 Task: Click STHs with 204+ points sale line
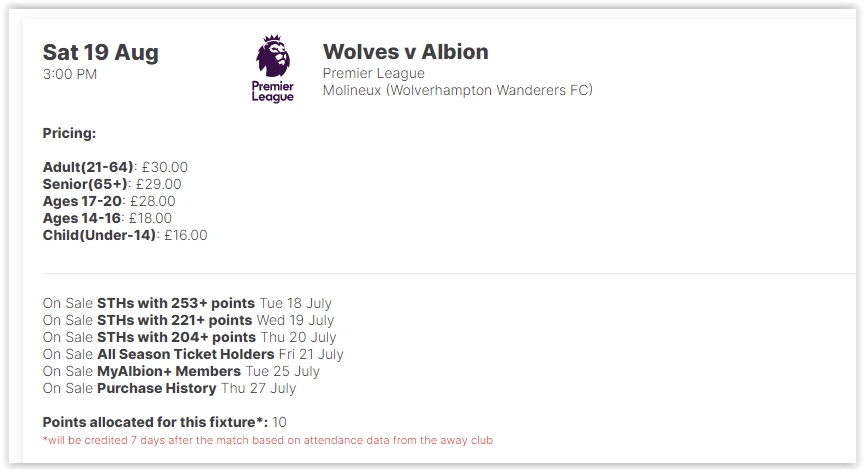(x=190, y=337)
